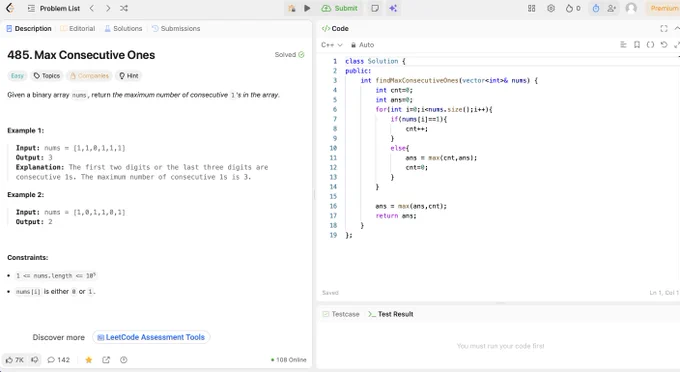Switch to the Solutions tab

124,29
